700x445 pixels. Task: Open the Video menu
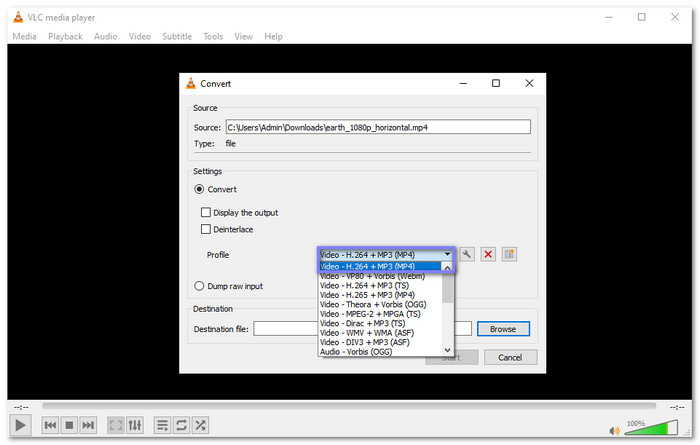click(140, 37)
